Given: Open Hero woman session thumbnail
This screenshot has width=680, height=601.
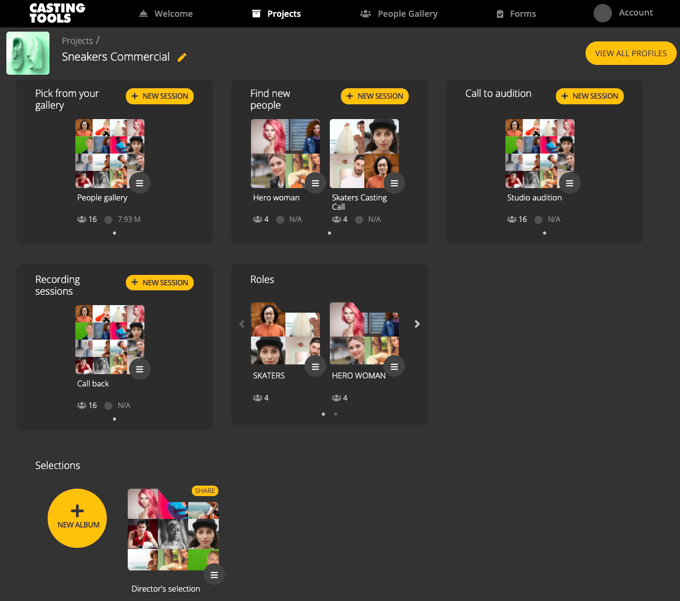Looking at the screenshot, I should (285, 154).
